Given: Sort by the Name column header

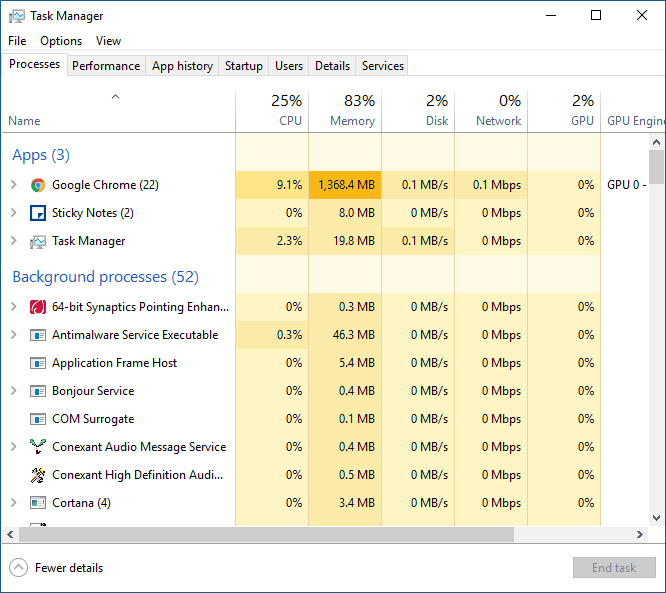Looking at the screenshot, I should [119, 111].
